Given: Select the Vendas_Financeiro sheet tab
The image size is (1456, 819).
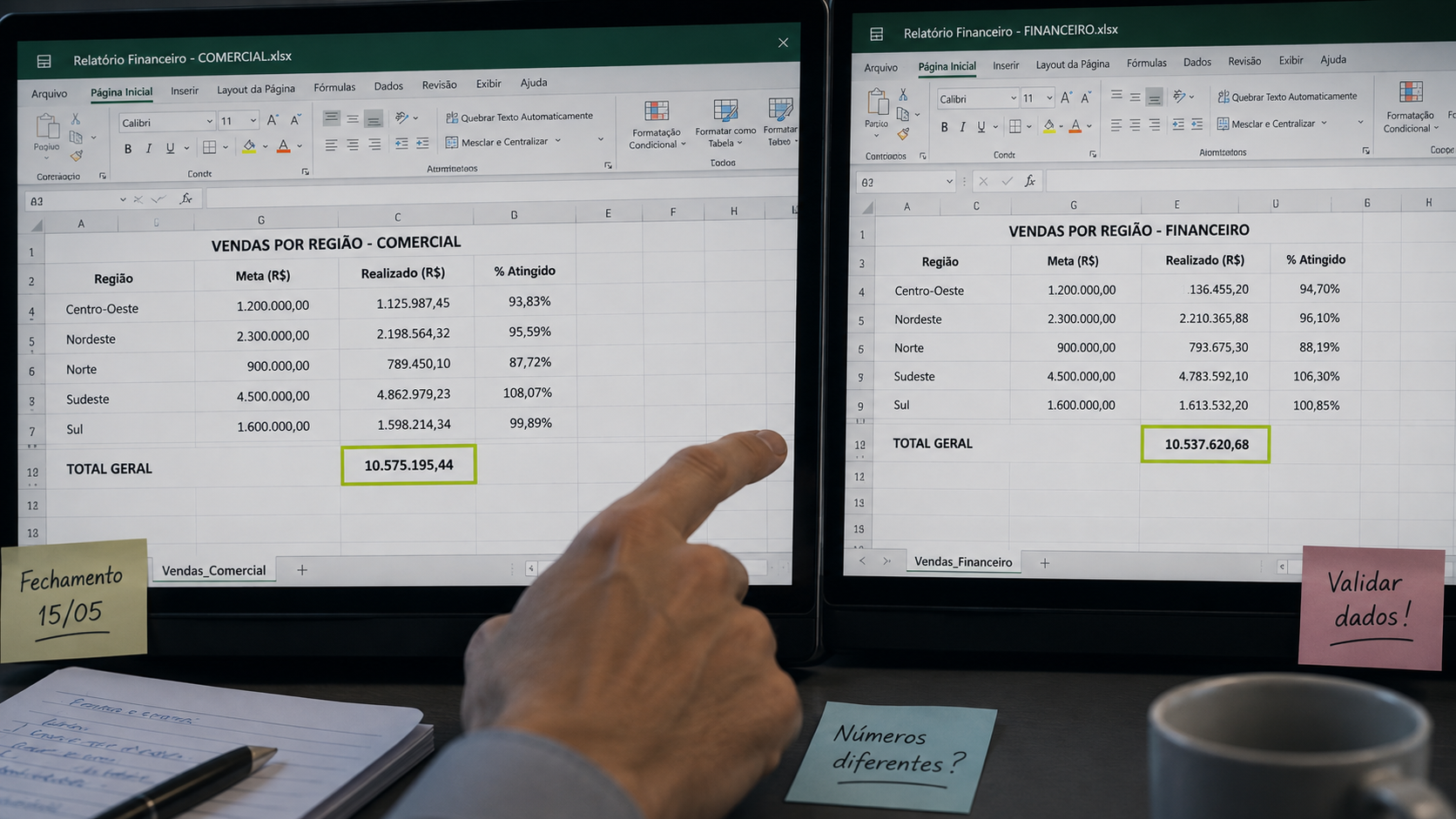Looking at the screenshot, I should (x=963, y=561).
